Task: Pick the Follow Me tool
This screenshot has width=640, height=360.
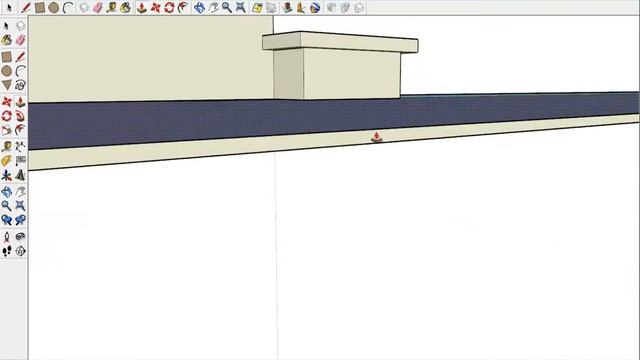Action: (20, 116)
